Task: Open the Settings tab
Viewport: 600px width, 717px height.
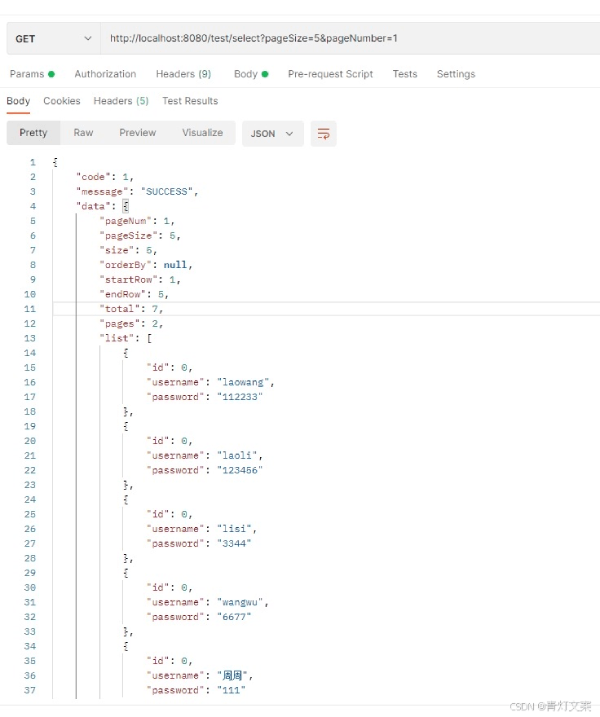Action: click(456, 74)
